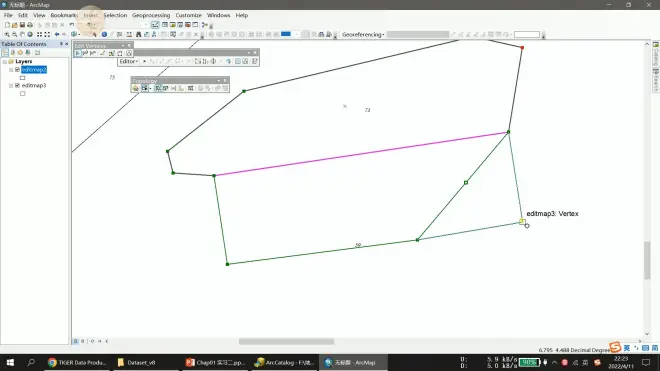Viewport: 660px width, 371px height.
Task: Save the map document
Action: click(x=22, y=25)
